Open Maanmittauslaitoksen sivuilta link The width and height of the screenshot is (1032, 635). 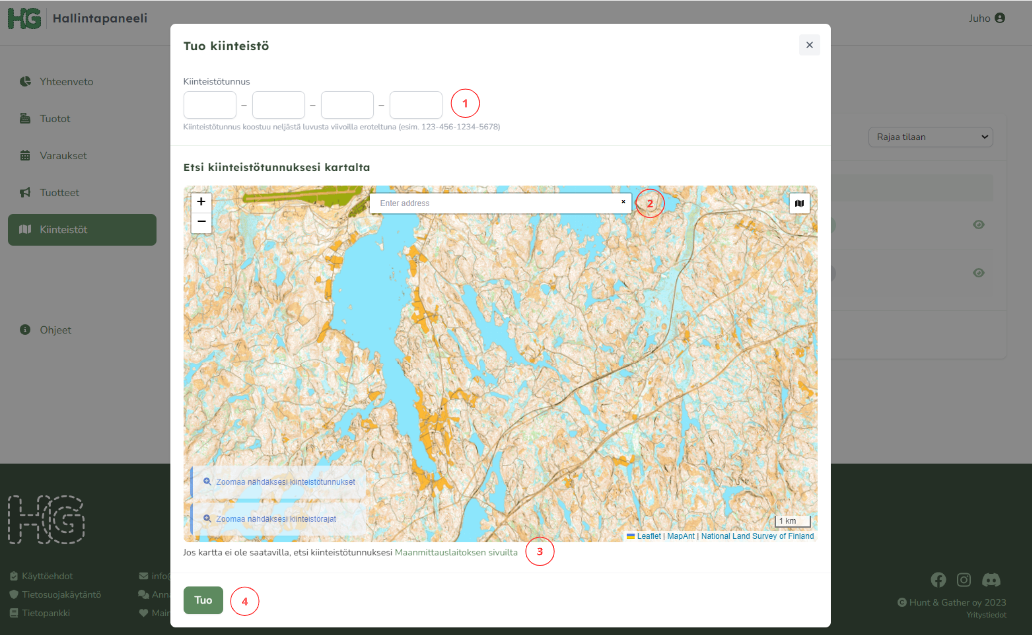(456, 553)
